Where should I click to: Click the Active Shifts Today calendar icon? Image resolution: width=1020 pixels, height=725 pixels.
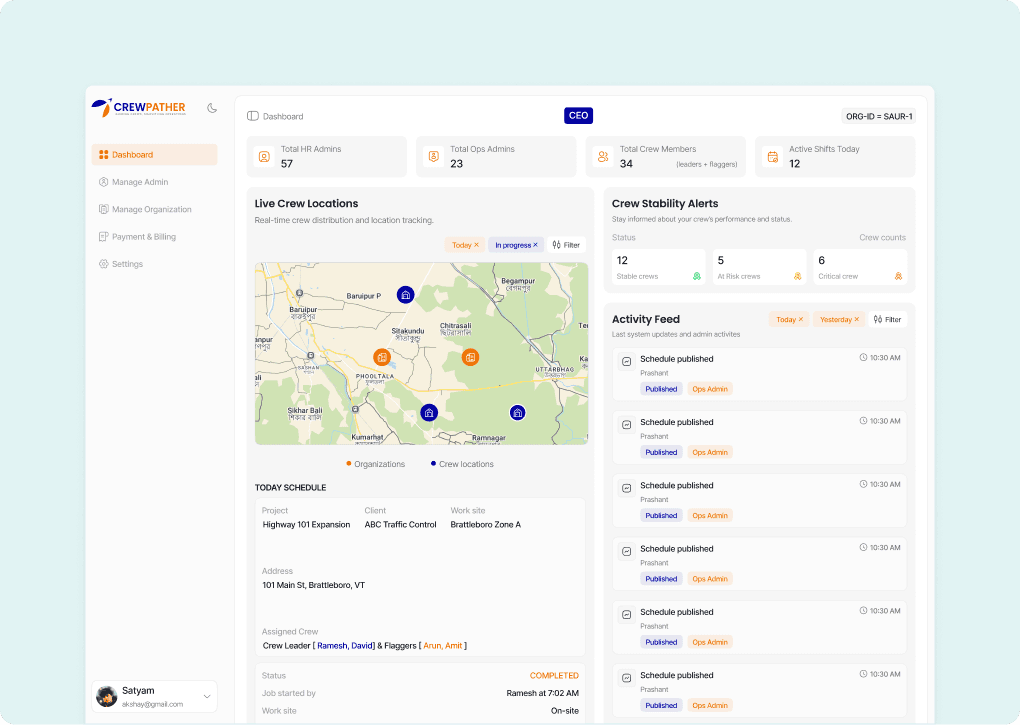(x=772, y=157)
